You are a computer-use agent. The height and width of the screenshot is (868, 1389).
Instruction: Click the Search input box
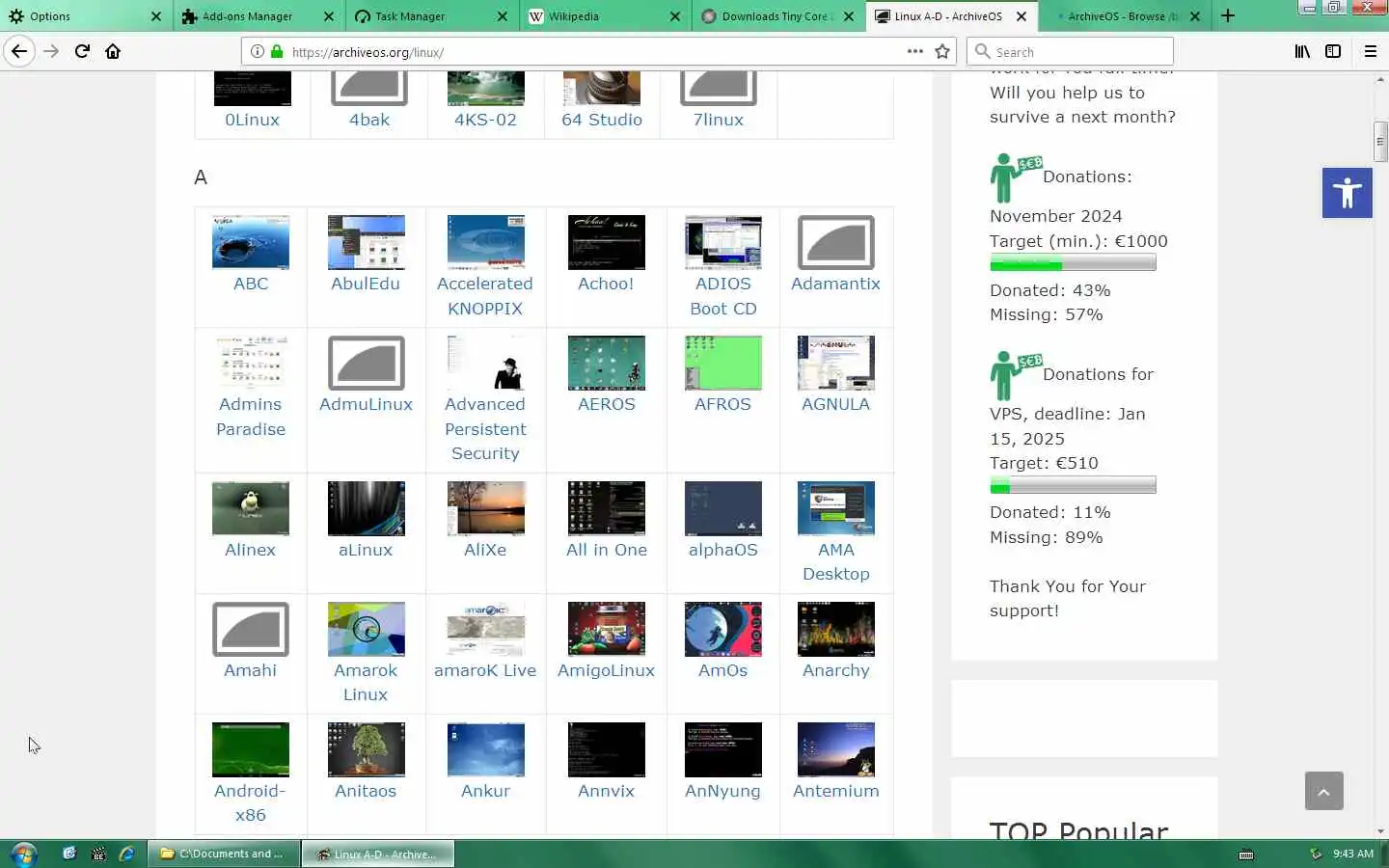coord(1071,52)
